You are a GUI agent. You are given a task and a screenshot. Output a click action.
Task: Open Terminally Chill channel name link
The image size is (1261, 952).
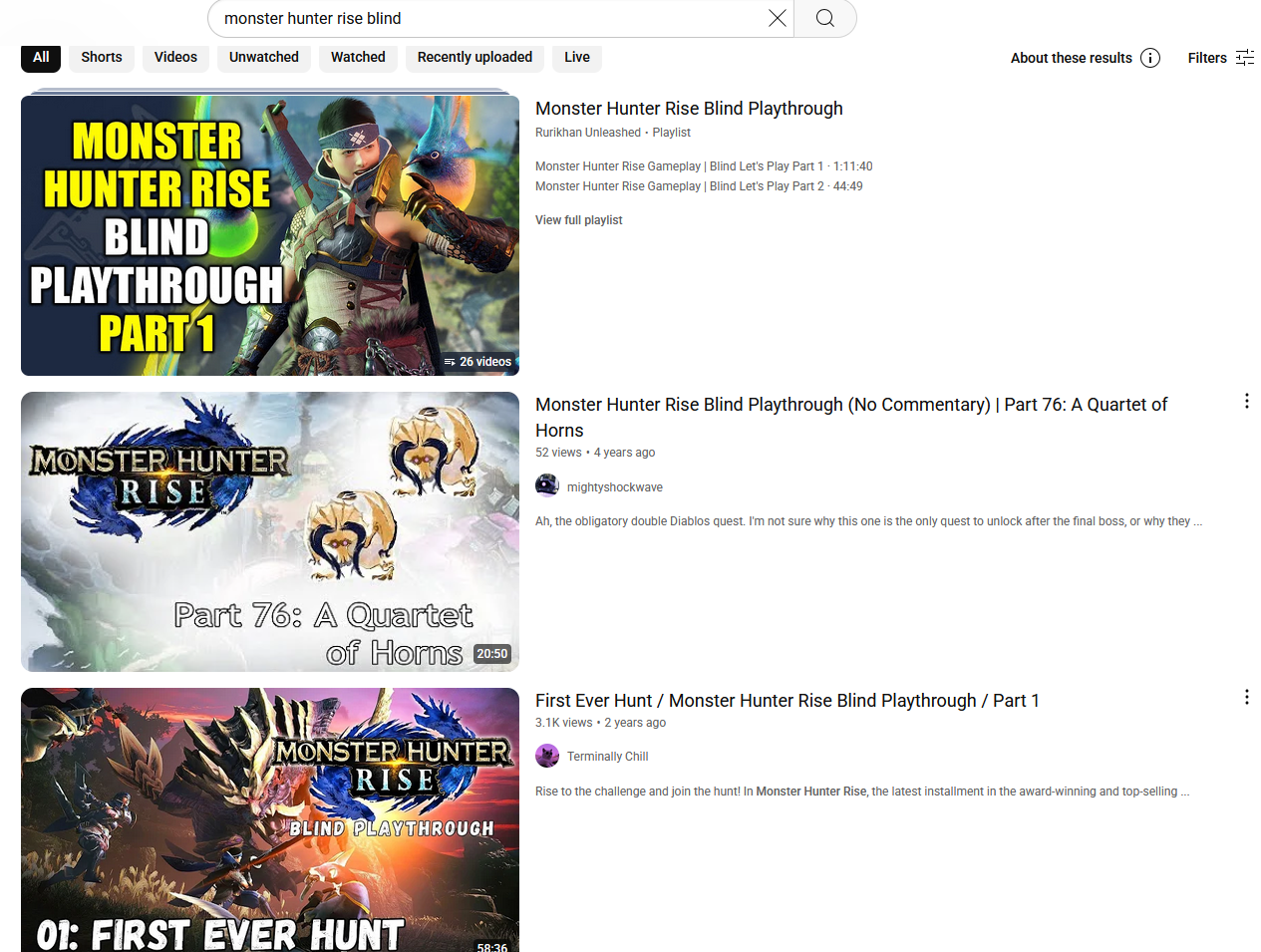coord(607,757)
